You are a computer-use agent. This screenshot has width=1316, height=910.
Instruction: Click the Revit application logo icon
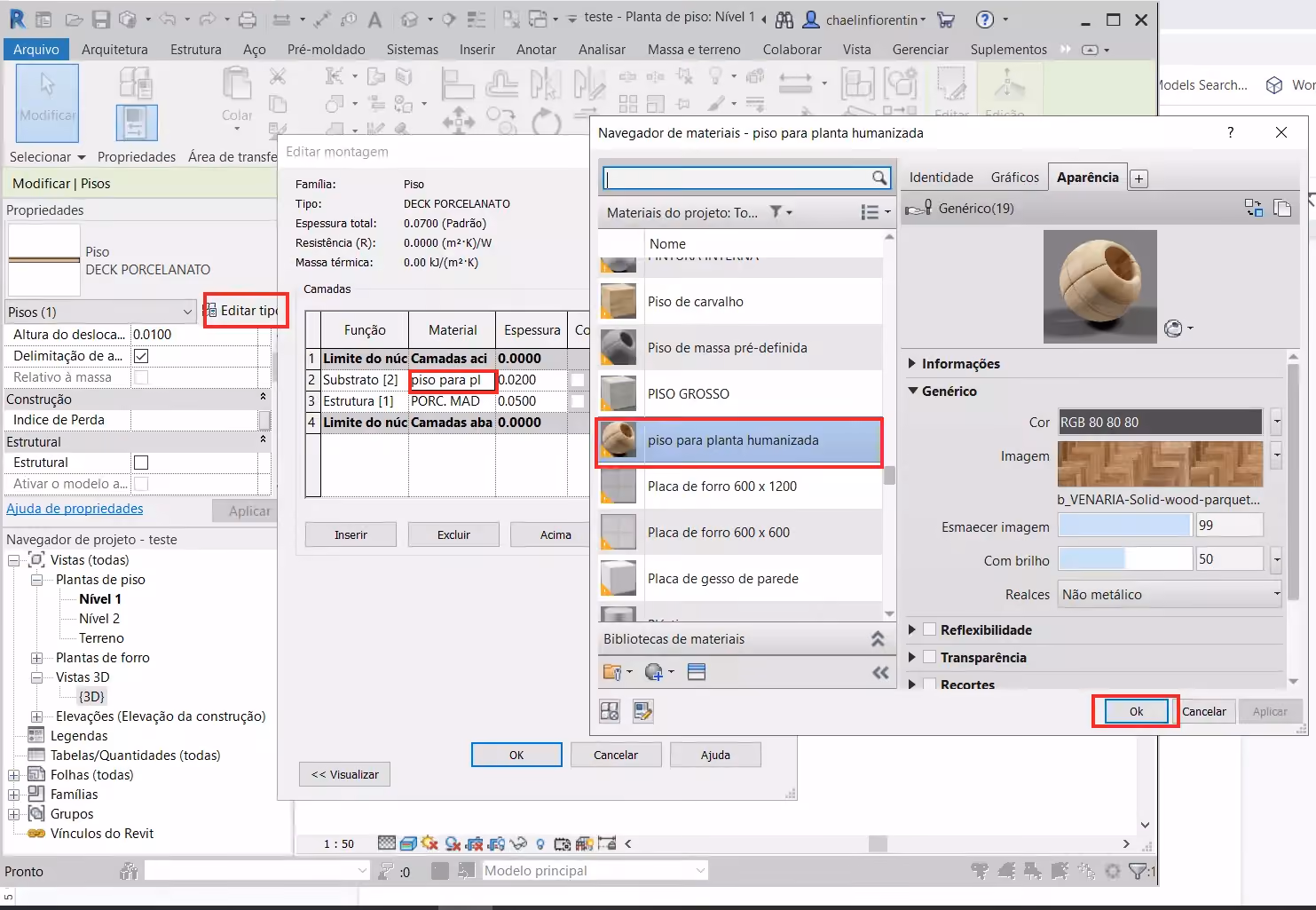pos(17,18)
